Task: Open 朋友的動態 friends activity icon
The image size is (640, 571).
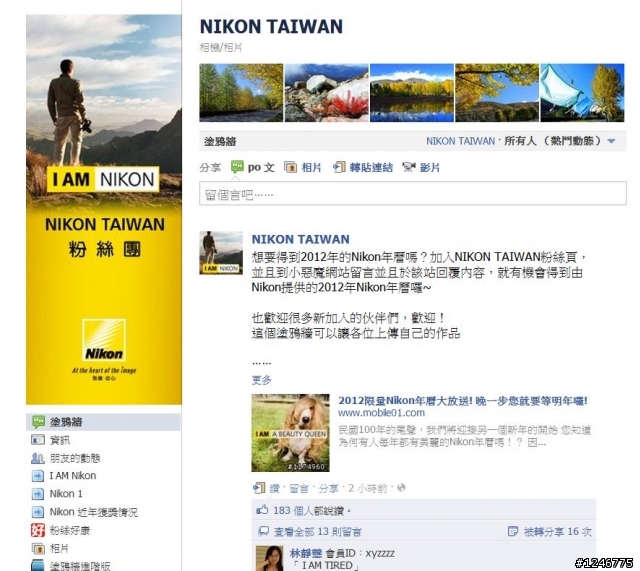Action: (x=38, y=458)
